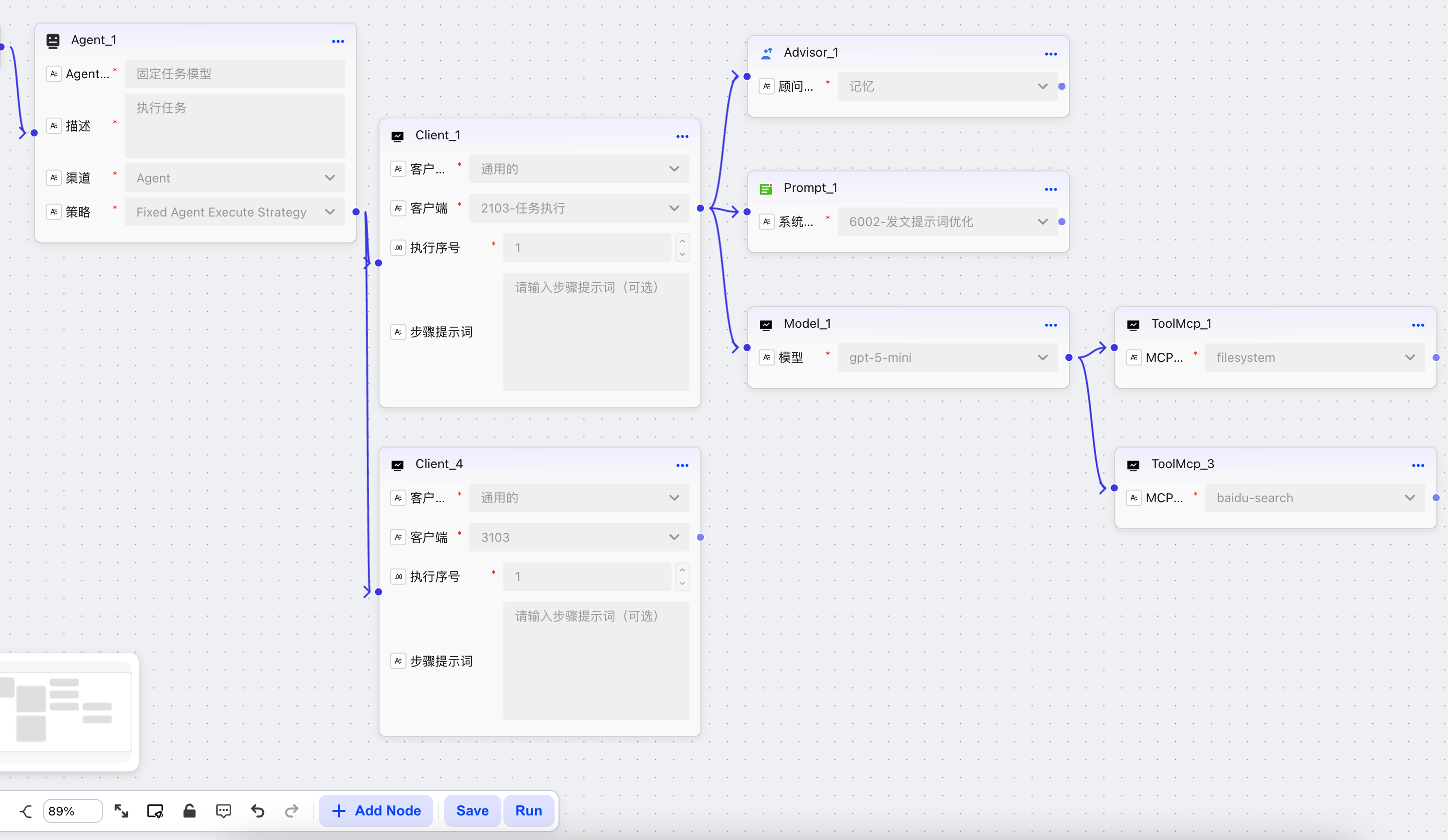Click the fit-view expand arrows icon
Screen dimensions: 1448x840
pos(121,811)
